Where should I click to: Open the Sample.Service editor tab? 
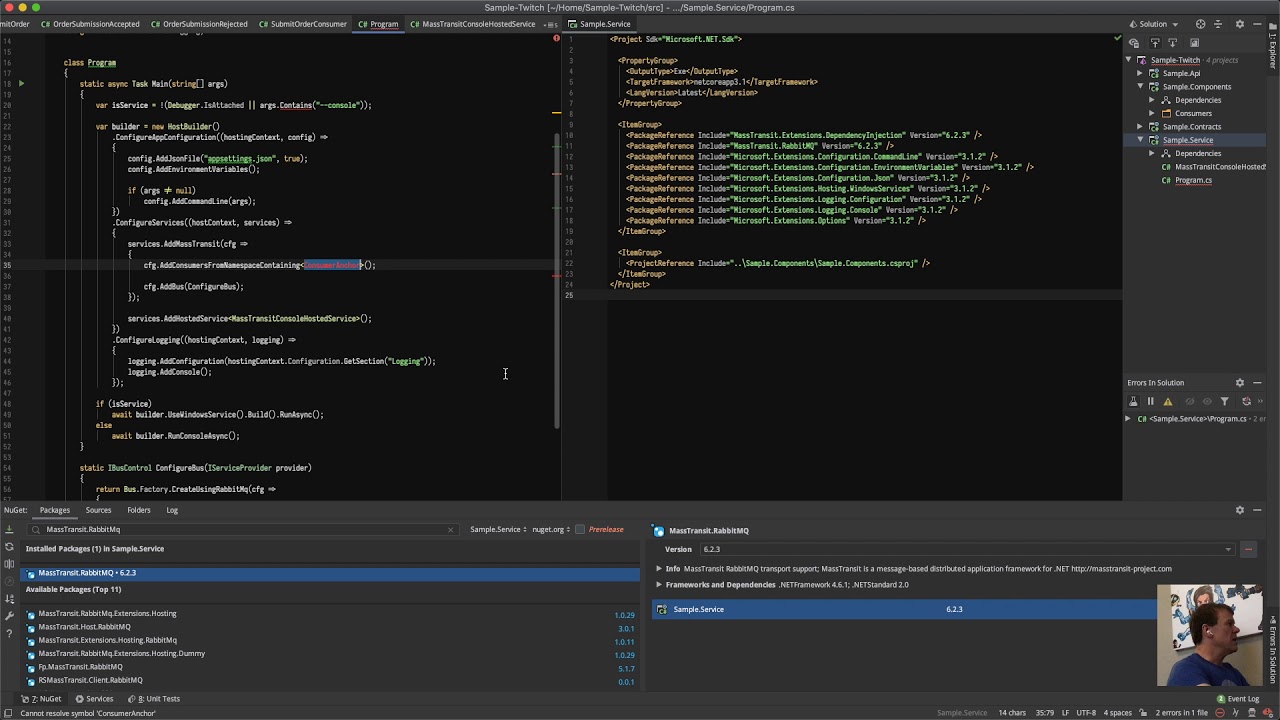[599, 24]
